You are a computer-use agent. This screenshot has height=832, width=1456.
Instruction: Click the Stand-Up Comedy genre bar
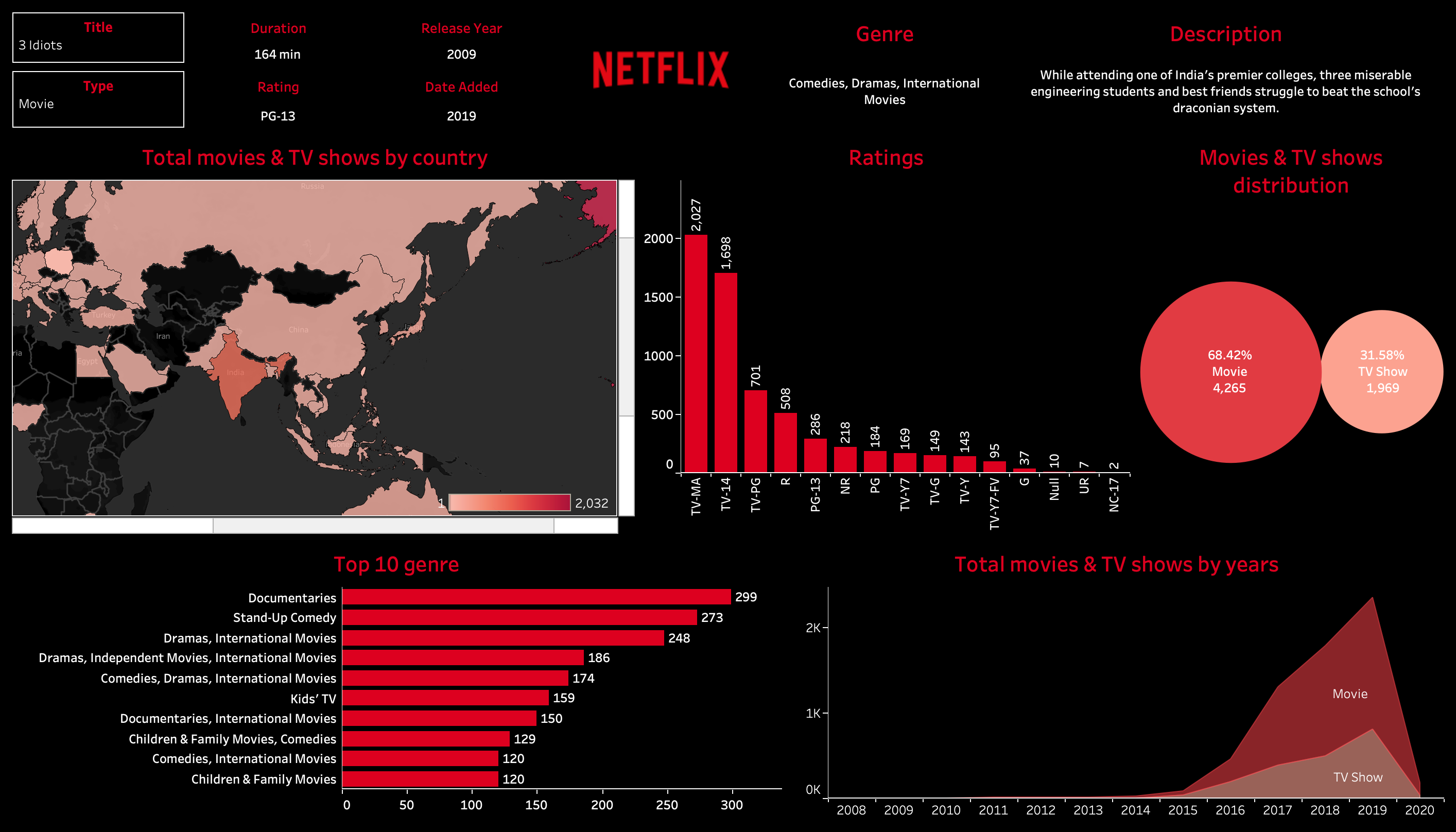click(x=520, y=617)
